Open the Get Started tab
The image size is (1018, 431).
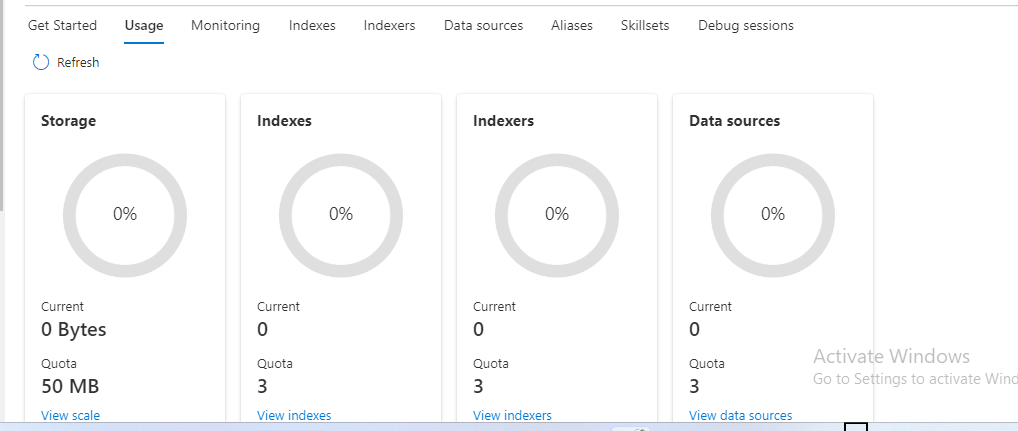62,25
